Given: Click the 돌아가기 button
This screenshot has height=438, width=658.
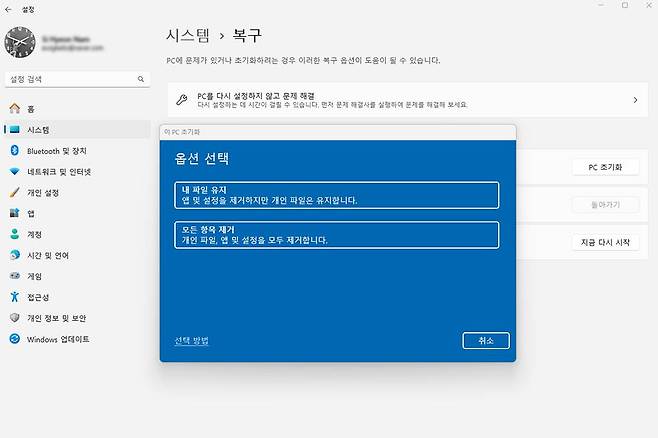Looking at the screenshot, I should coord(605,205).
